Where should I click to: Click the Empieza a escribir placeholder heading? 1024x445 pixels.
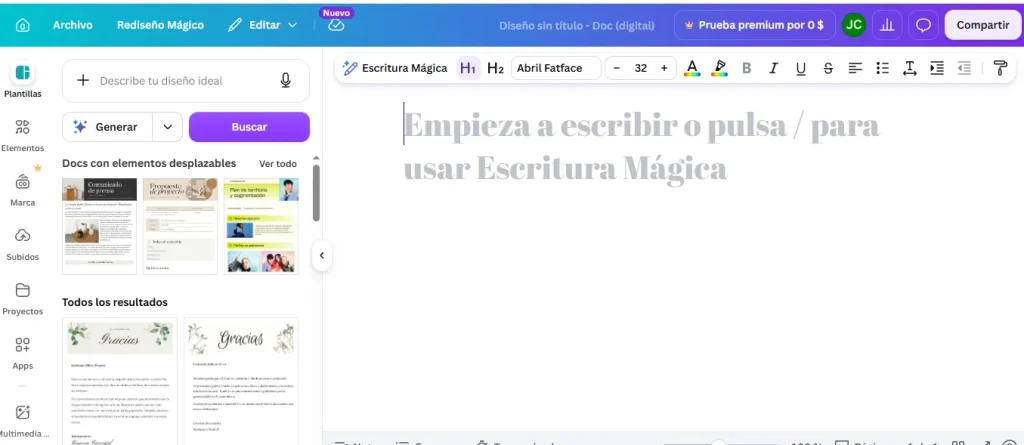(641, 146)
